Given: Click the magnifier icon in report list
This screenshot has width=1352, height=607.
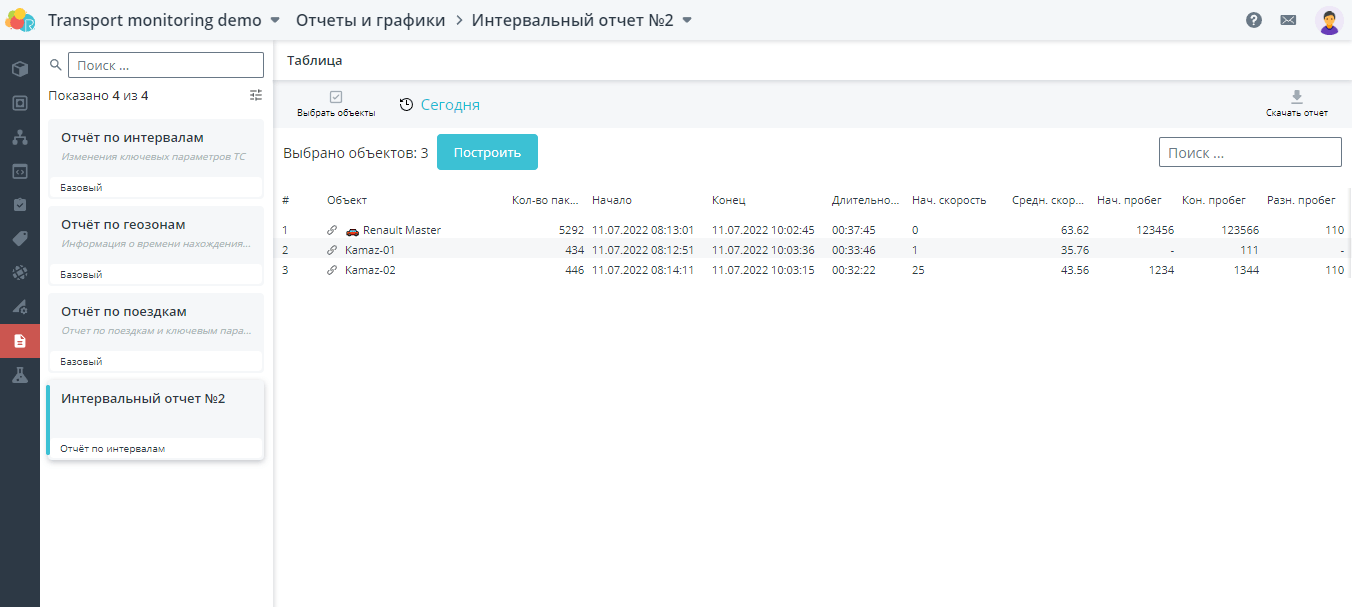Looking at the screenshot, I should click(x=56, y=65).
